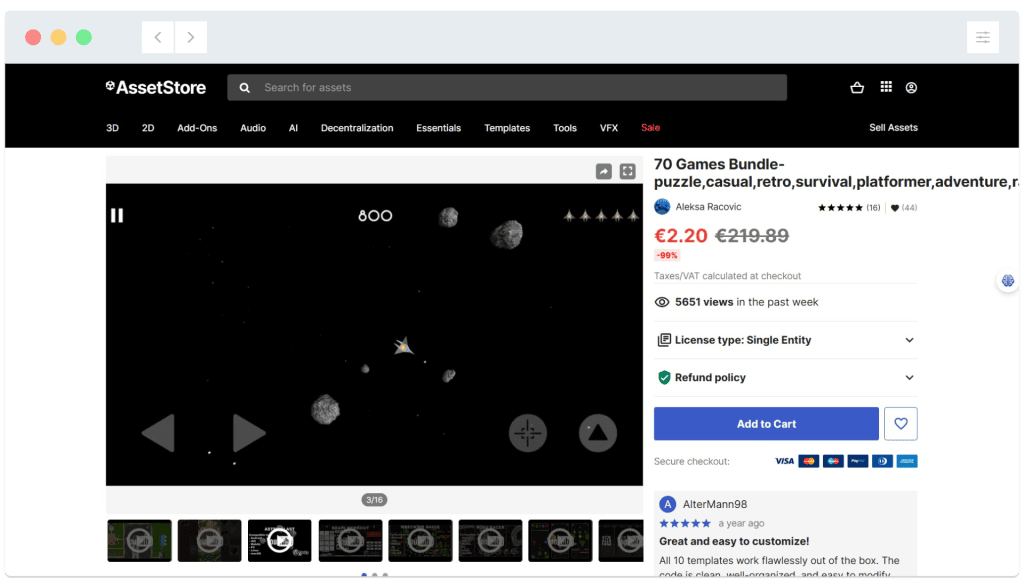The width and height of the screenshot is (1024, 587).
Task: Open the Aleksa Racovic publisher link
Action: pos(708,207)
